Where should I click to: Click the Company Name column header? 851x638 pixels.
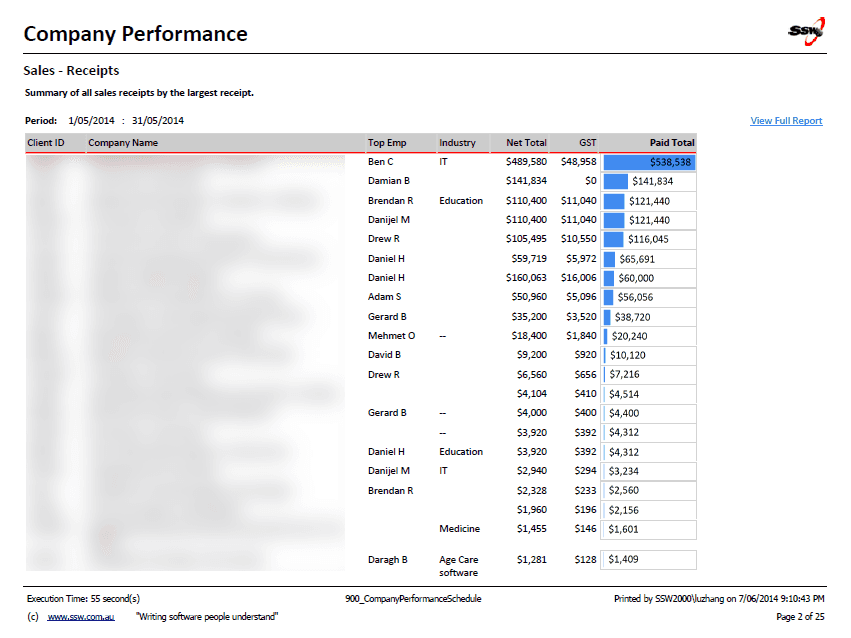123,143
